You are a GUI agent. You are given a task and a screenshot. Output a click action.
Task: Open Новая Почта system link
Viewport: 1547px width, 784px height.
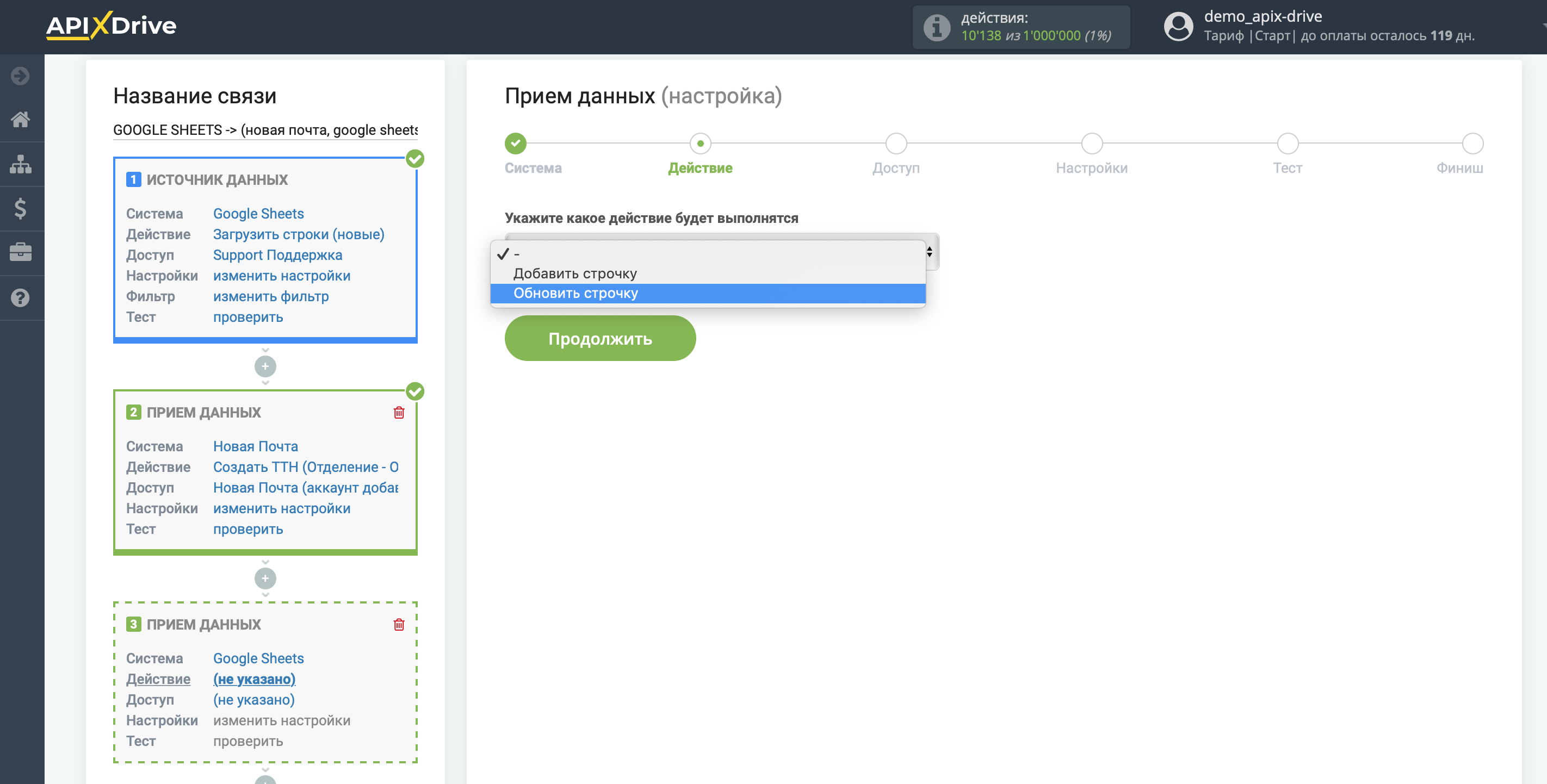pyautogui.click(x=255, y=446)
